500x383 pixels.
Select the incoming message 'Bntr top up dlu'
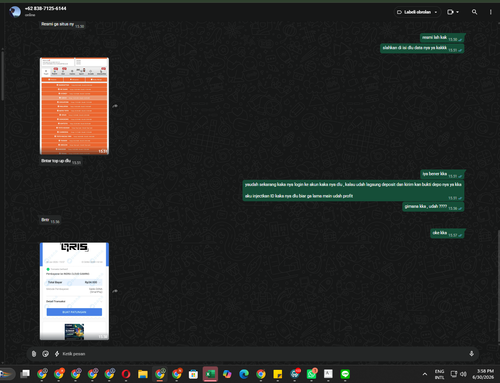[x=61, y=161]
